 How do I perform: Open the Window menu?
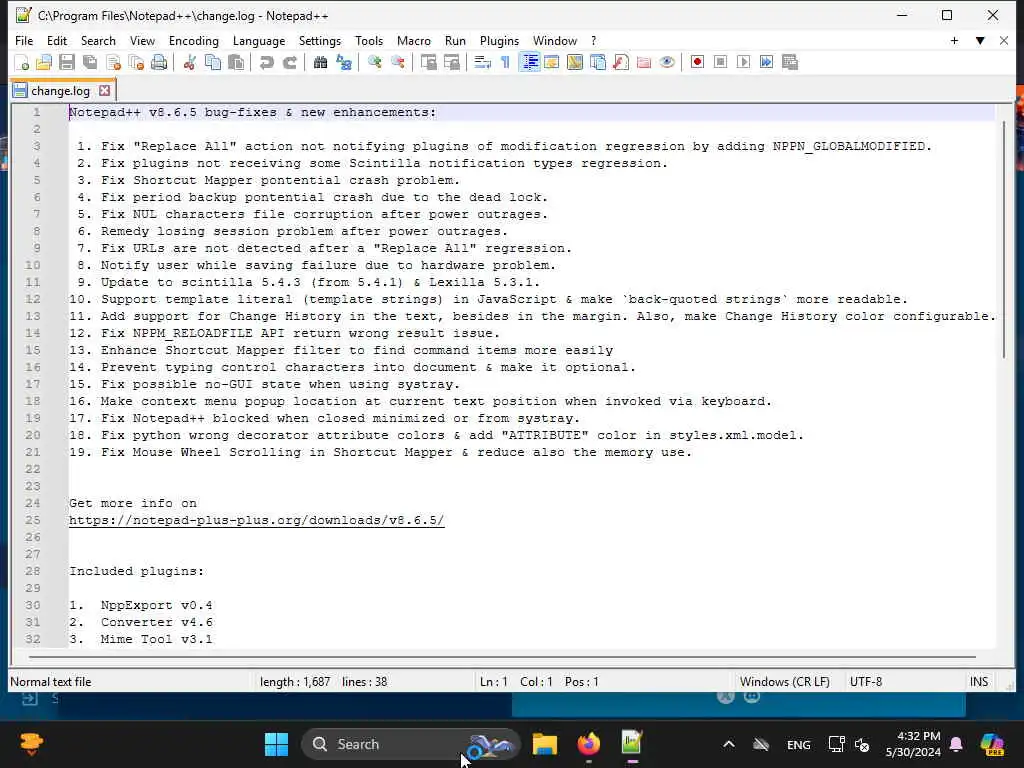coord(555,40)
